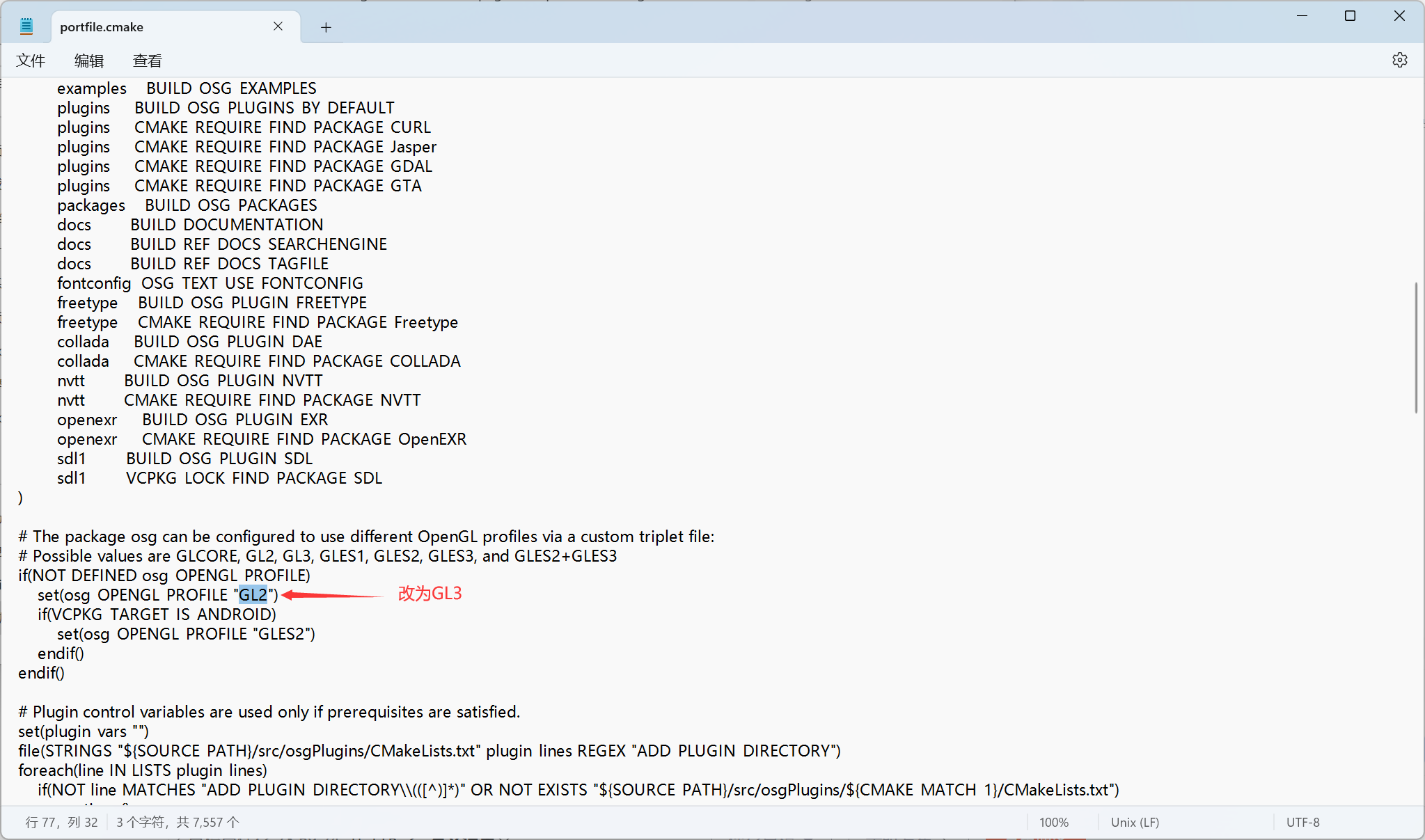Close the portfile.cmake tab

(278, 26)
